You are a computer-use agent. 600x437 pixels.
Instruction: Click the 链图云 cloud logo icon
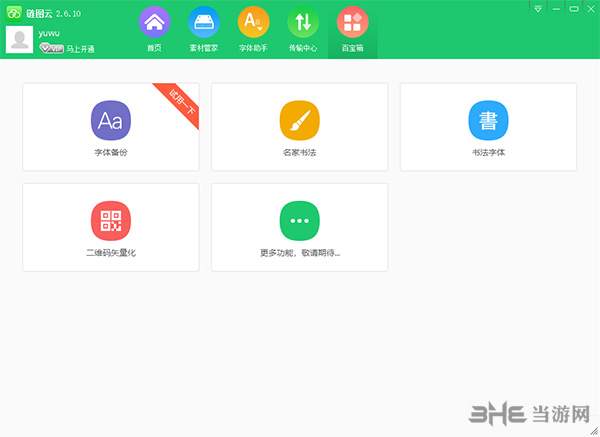[x=14, y=13]
